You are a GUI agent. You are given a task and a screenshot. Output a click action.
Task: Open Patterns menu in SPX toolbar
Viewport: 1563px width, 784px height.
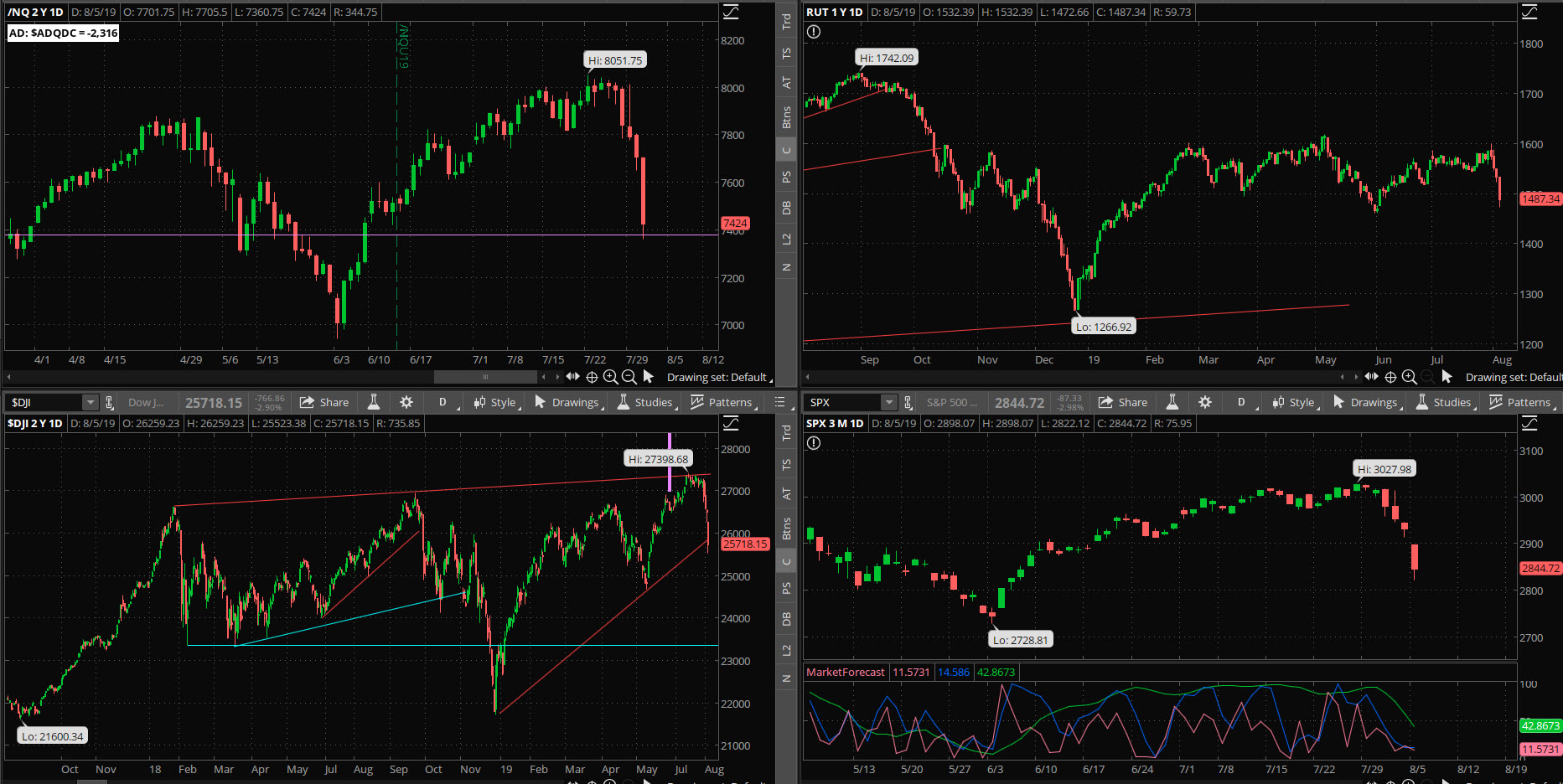[1522, 402]
